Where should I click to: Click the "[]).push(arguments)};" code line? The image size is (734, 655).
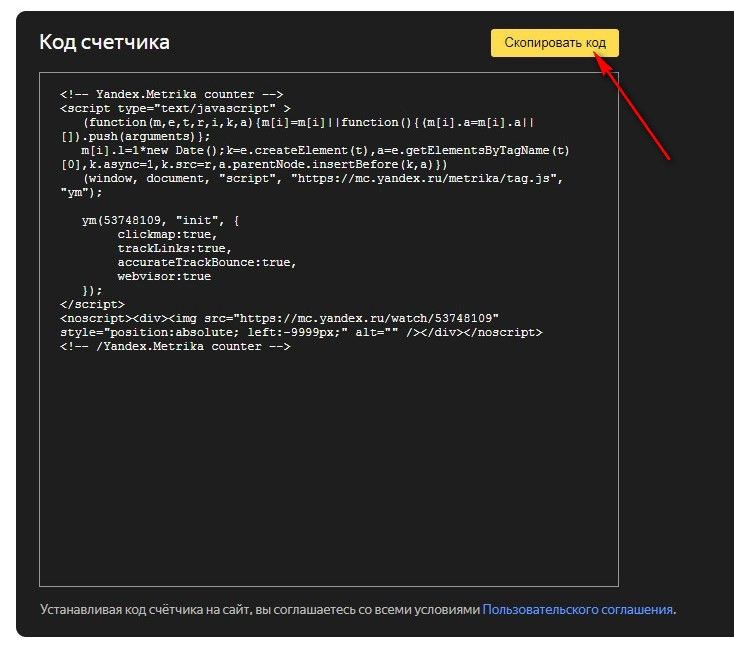(x=135, y=136)
